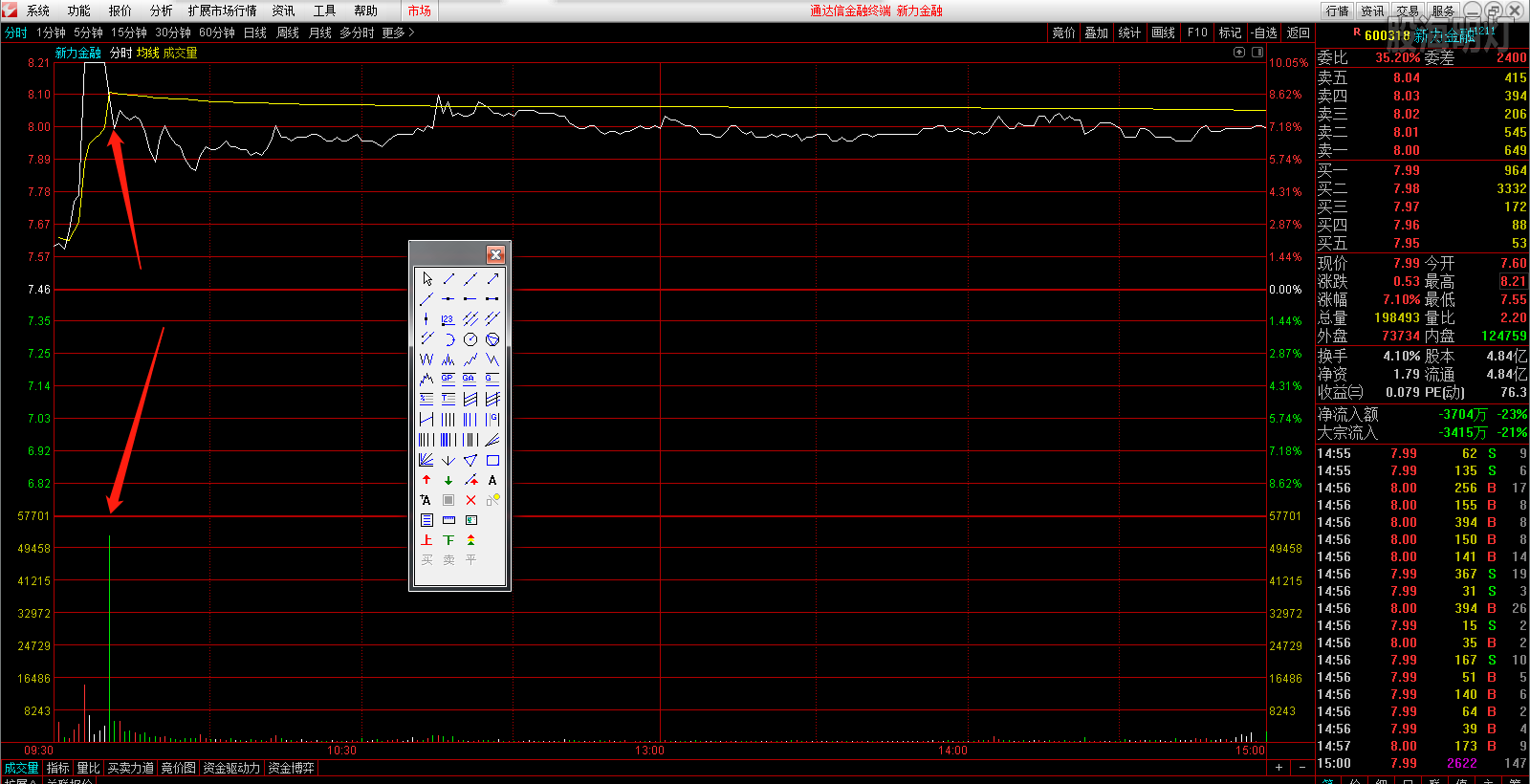Click the 统计 statistics button
The width and height of the screenshot is (1530, 784).
click(x=1130, y=33)
